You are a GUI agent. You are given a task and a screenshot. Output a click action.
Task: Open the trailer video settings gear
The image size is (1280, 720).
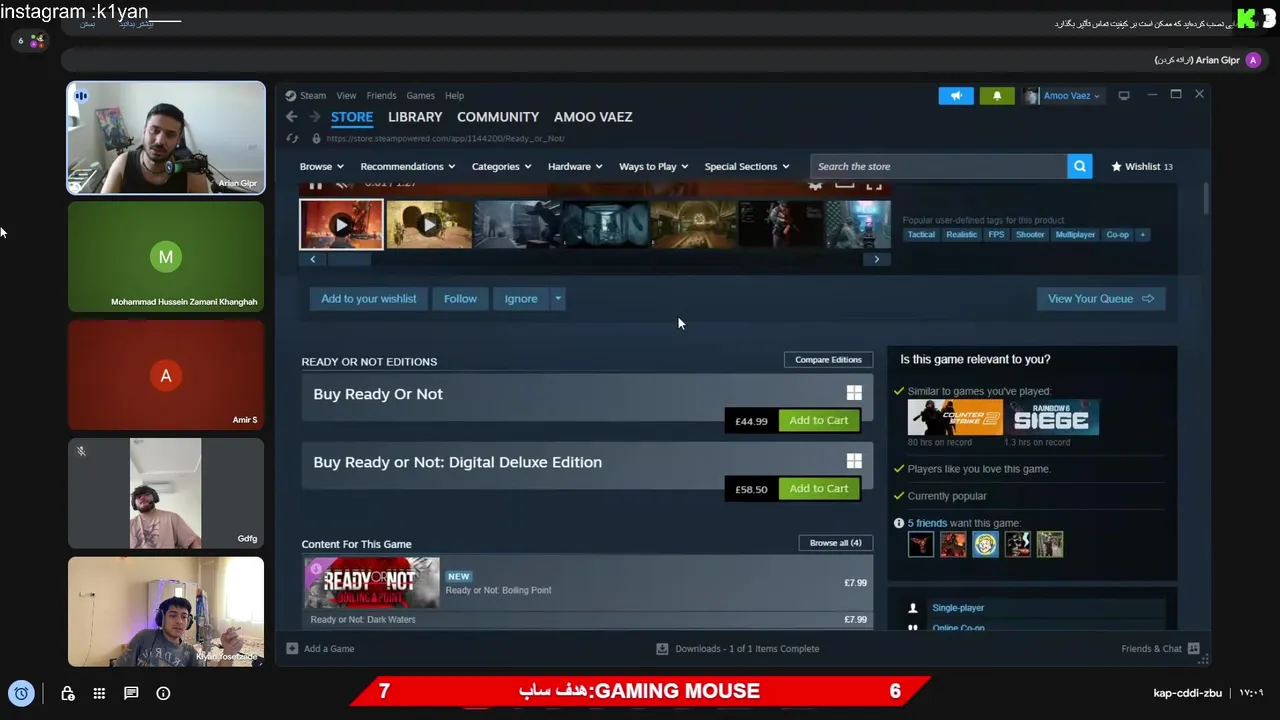click(x=815, y=185)
